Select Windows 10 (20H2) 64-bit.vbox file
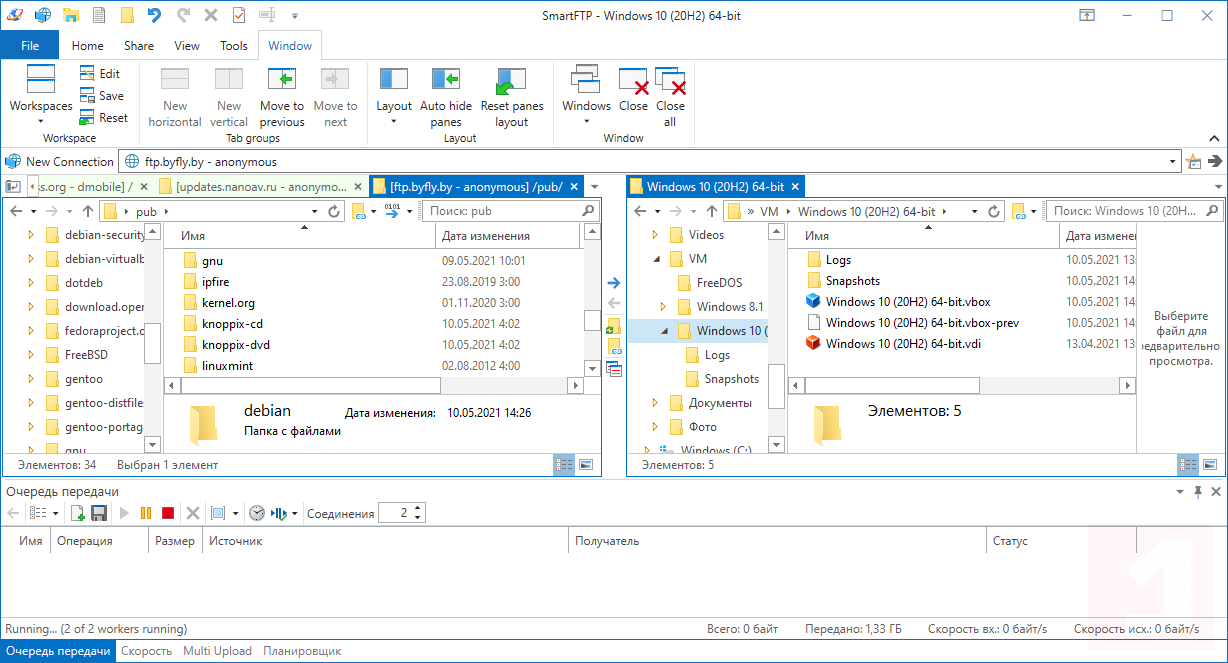 click(907, 301)
